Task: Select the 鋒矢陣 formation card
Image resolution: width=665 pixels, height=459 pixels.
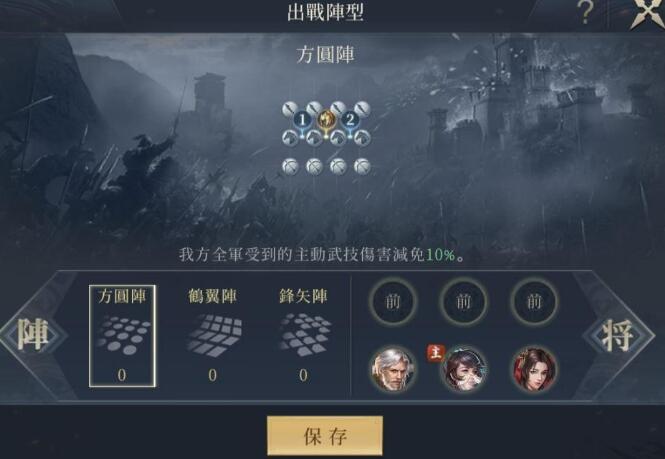Action: coord(303,336)
